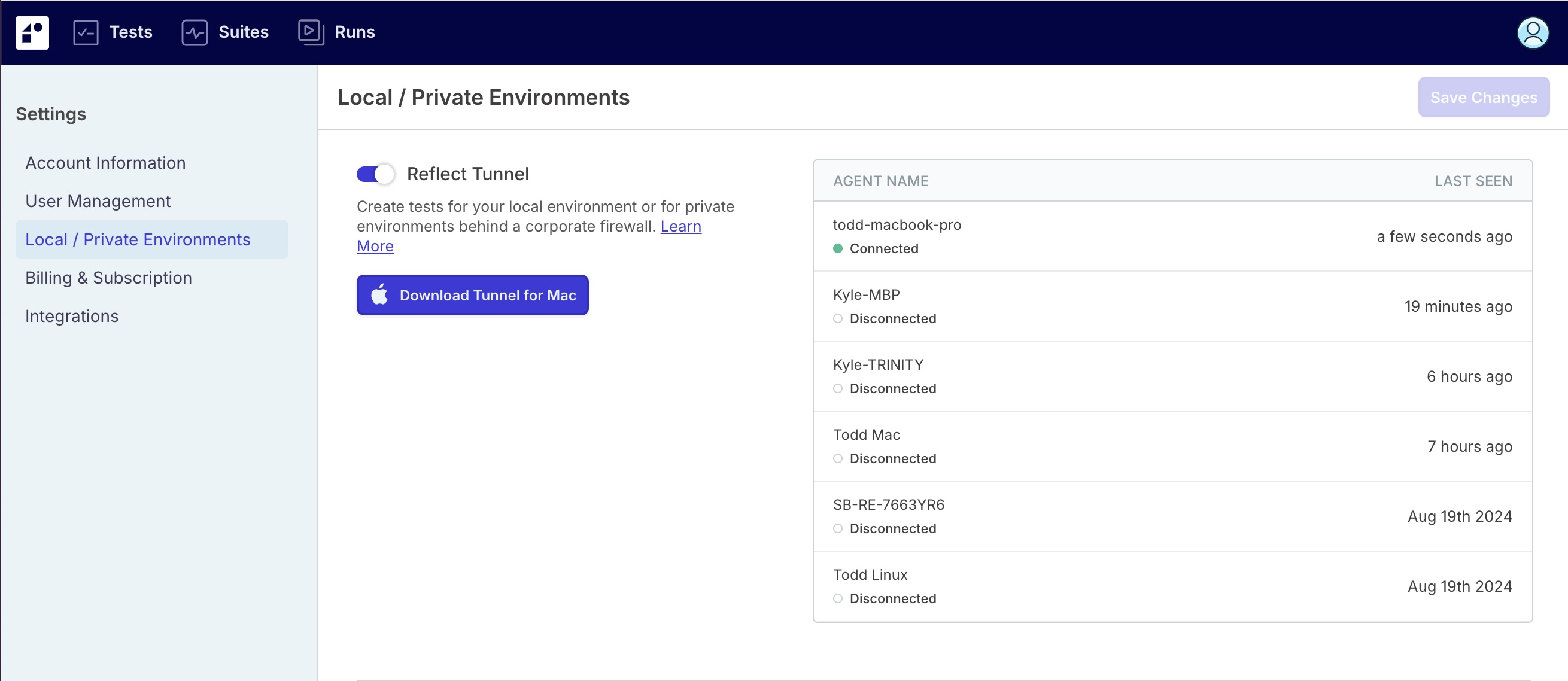Open Billing & Subscription settings
Screen dimensions: 1568x681
(108, 278)
